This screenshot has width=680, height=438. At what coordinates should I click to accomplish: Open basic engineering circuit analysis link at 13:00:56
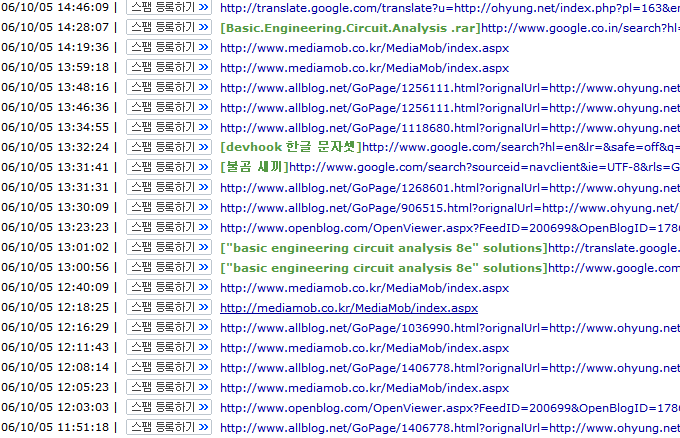[x=450, y=268]
